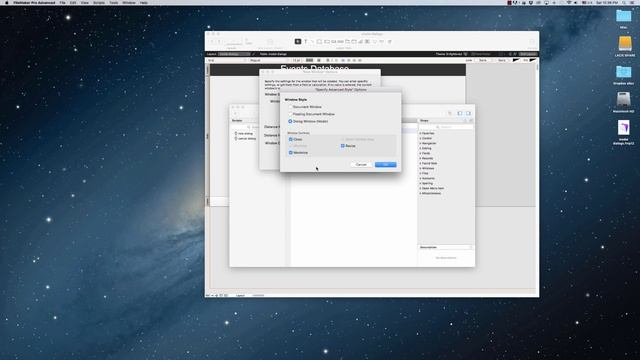640x360 pixels.
Task: Open the Apple menu
Action: point(7,2)
